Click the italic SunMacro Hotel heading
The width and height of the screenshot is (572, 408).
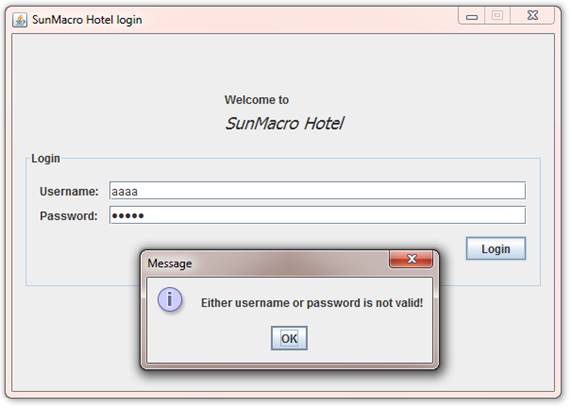[285, 124]
